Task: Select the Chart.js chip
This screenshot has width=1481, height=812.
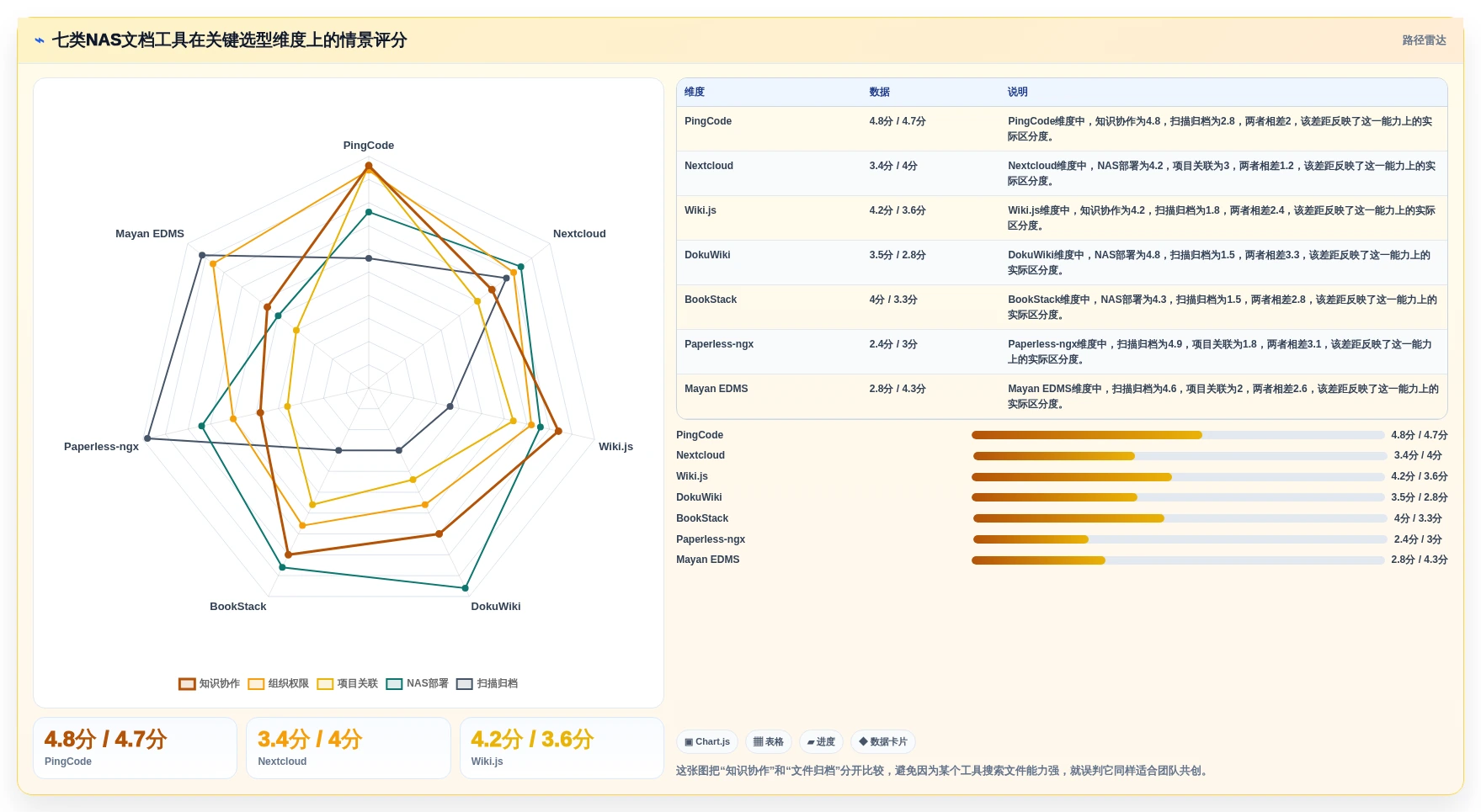Action: click(707, 741)
